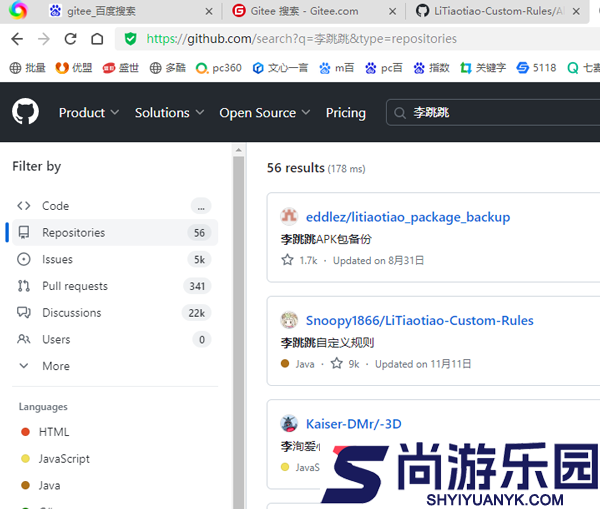Filter by JavaScript language
Image resolution: width=600 pixels, height=509 pixels.
(55, 458)
